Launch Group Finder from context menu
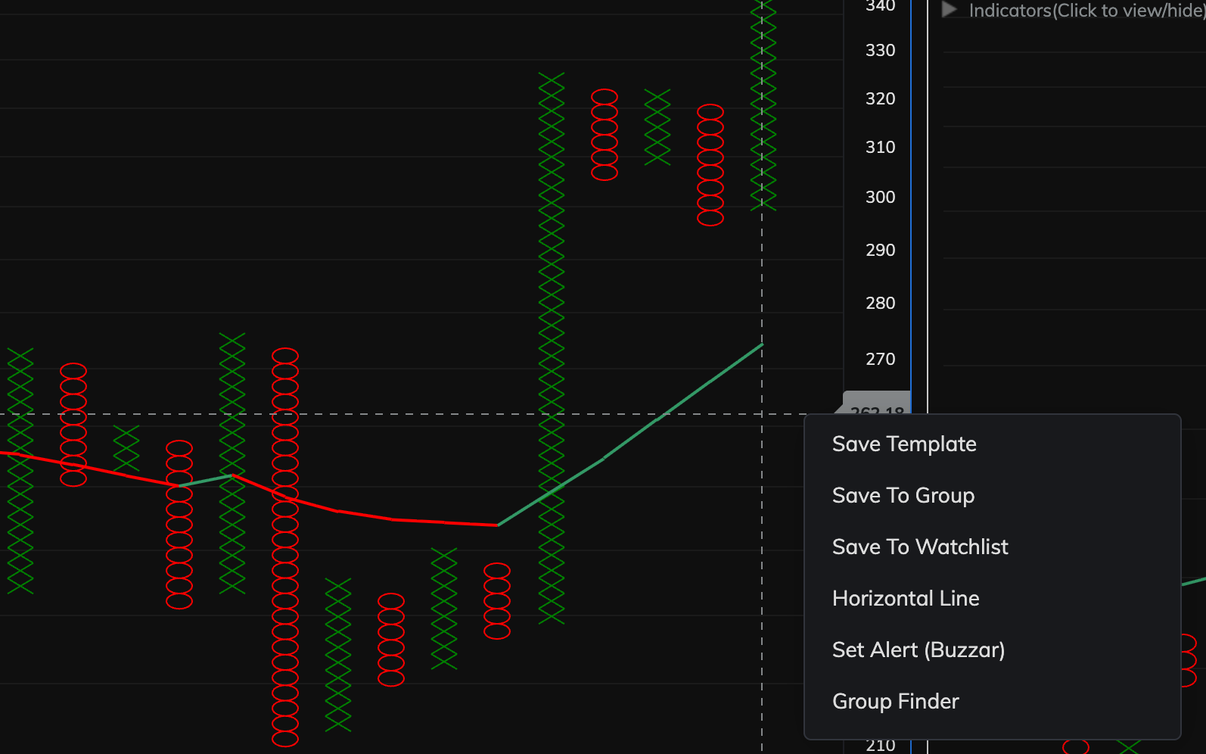The width and height of the screenshot is (1206, 754). pos(896,701)
